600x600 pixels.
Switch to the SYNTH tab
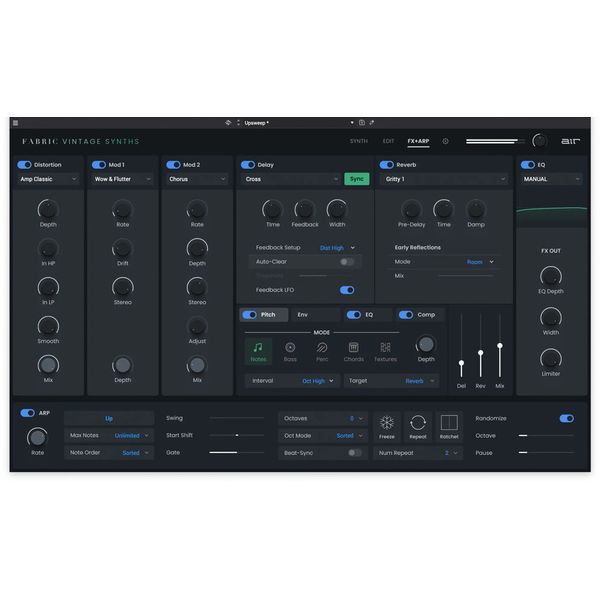(x=359, y=141)
